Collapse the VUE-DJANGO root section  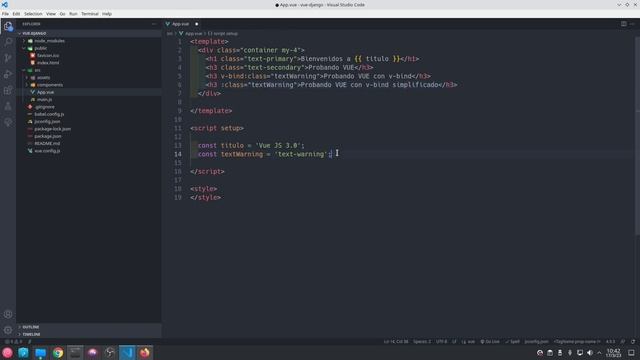pyautogui.click(x=34, y=33)
